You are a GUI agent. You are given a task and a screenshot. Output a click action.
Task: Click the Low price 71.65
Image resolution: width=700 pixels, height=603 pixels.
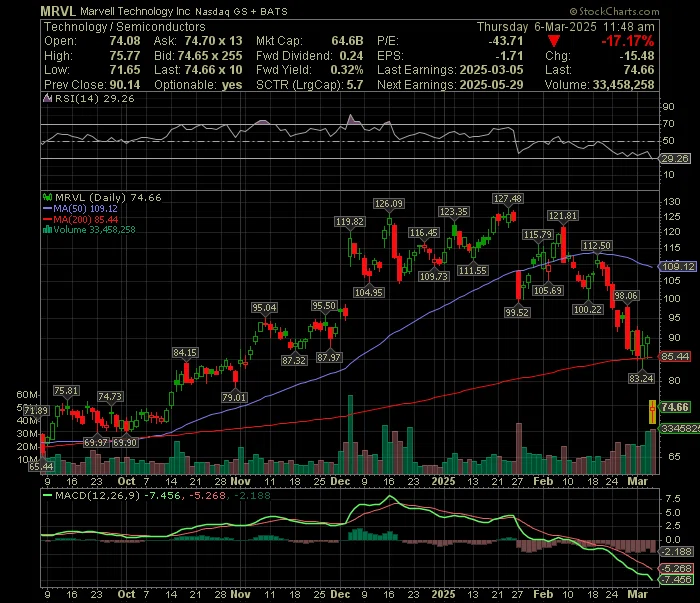coord(125,70)
